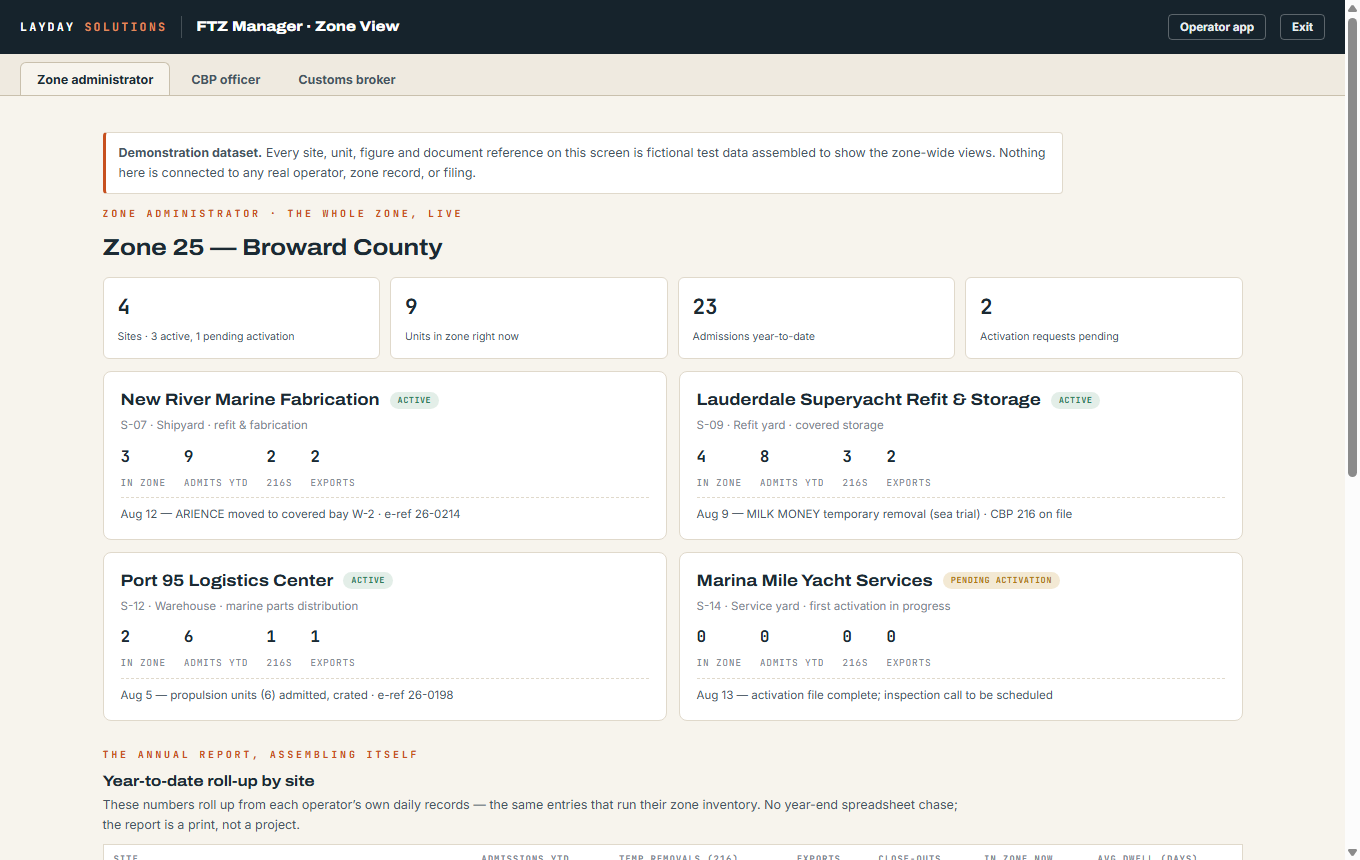The width and height of the screenshot is (1360, 860).
Task: Click the PENDING ACTIVATION badge
Action: [1001, 580]
